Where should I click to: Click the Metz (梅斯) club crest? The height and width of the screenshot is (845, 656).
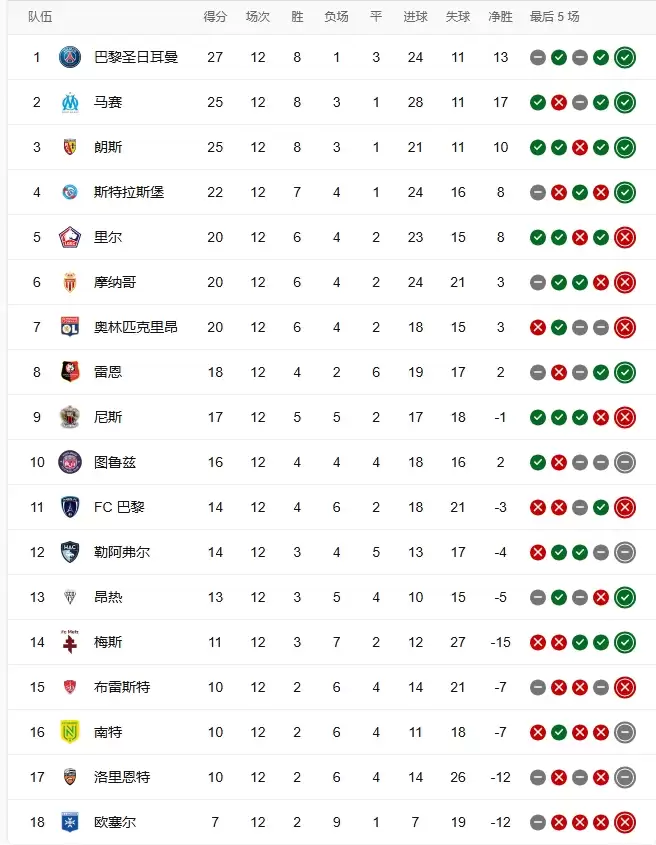tap(69, 642)
